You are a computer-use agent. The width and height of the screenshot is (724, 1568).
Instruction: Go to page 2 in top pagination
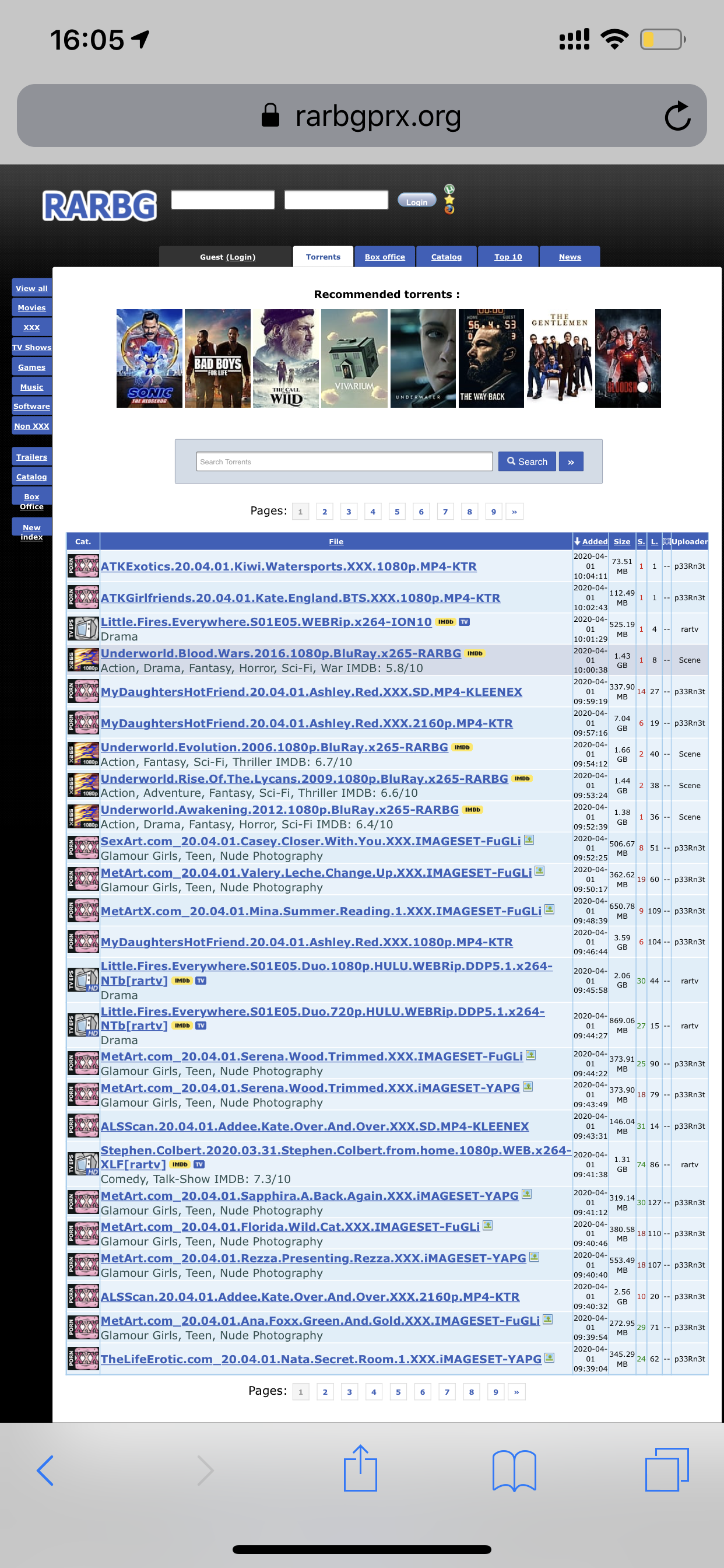click(324, 512)
